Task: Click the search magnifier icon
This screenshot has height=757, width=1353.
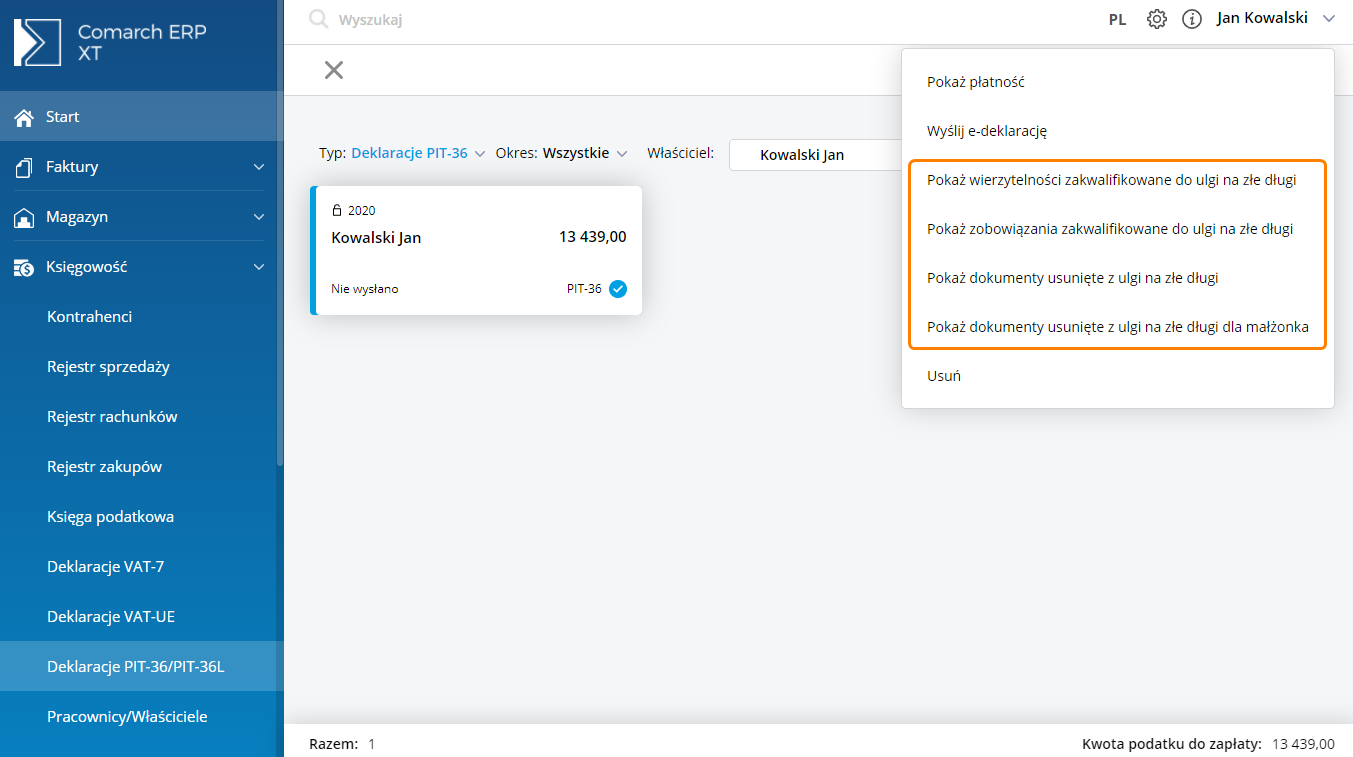Action: click(318, 19)
